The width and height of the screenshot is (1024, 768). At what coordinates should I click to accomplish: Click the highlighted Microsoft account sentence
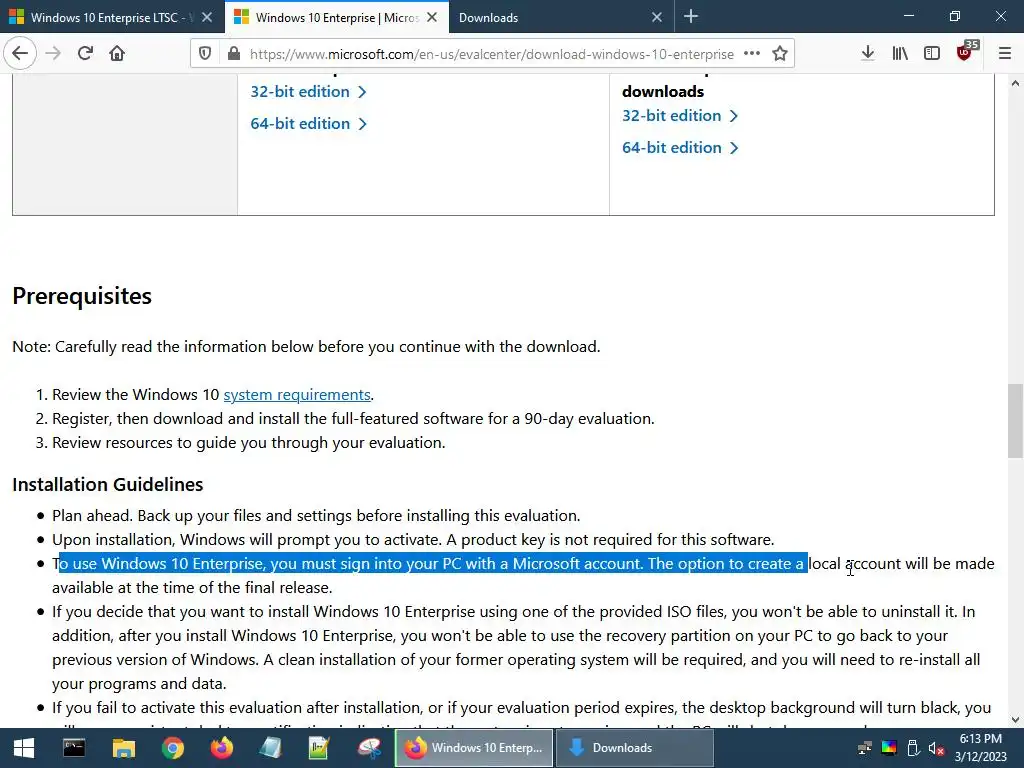(433, 564)
